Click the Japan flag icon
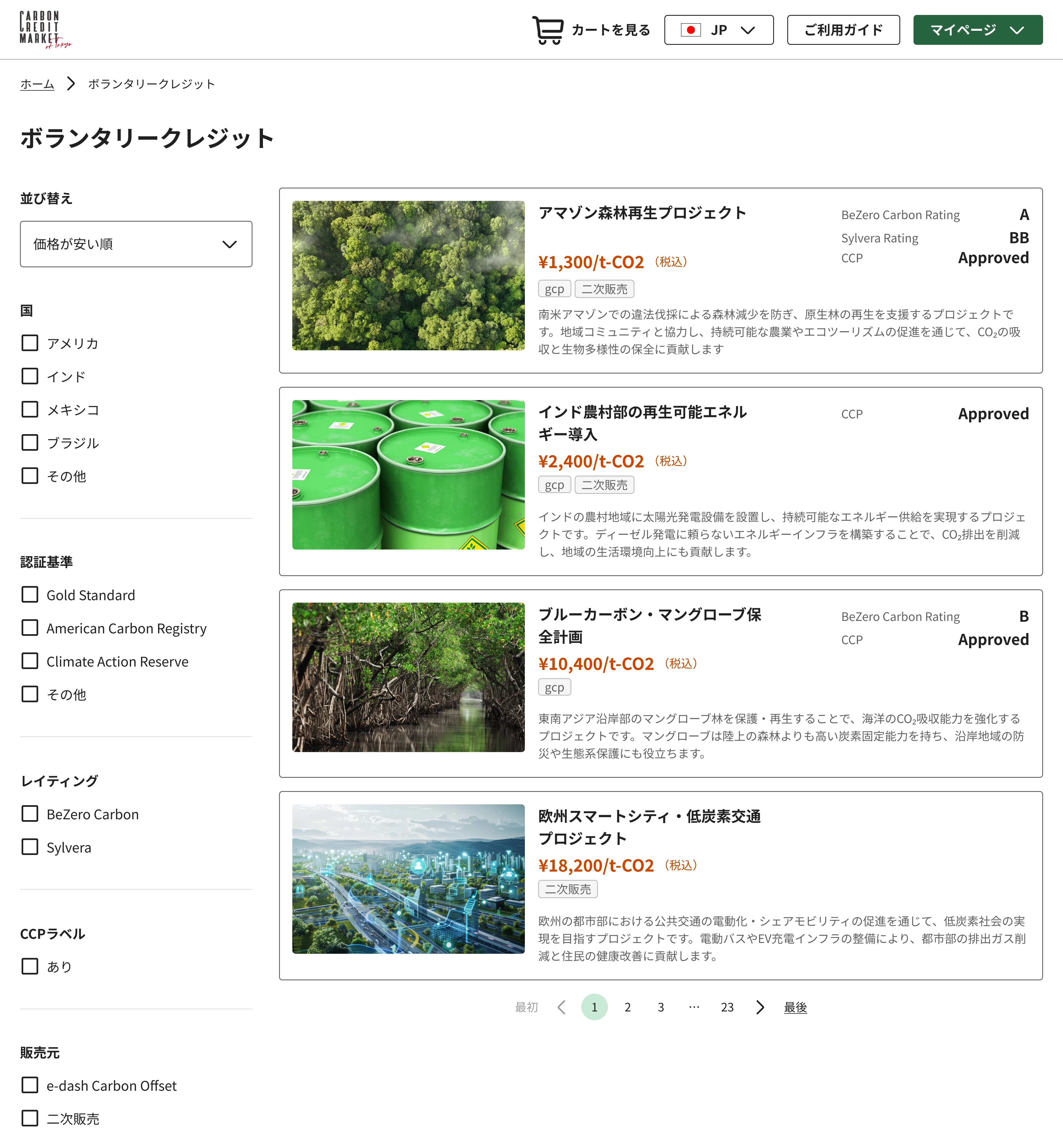Viewport: 1063px width, 1148px height. 690,30
